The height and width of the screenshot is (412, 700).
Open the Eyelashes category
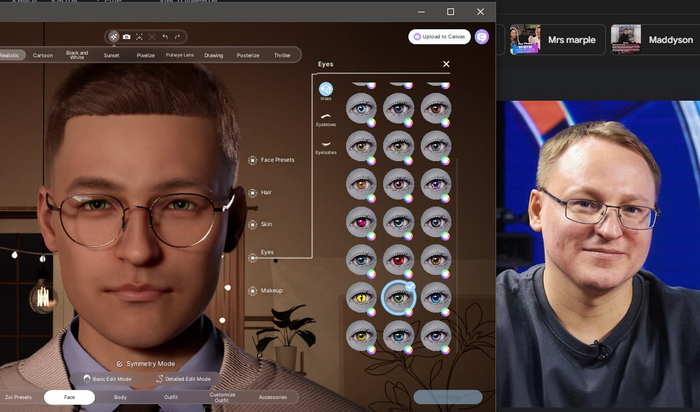(326, 146)
